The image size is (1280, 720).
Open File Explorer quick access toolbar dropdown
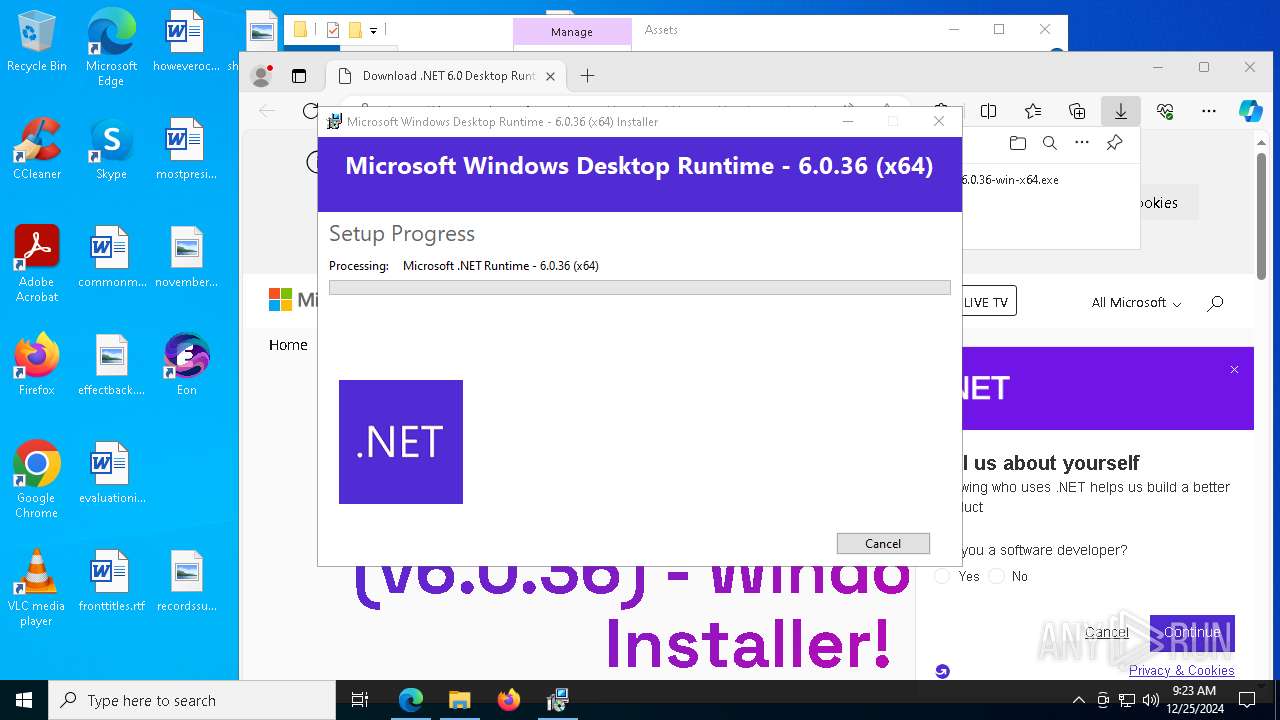tap(373, 31)
